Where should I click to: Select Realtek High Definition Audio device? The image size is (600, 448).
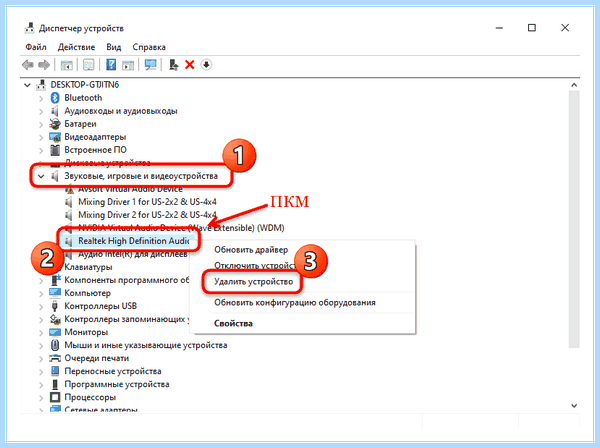tap(134, 241)
